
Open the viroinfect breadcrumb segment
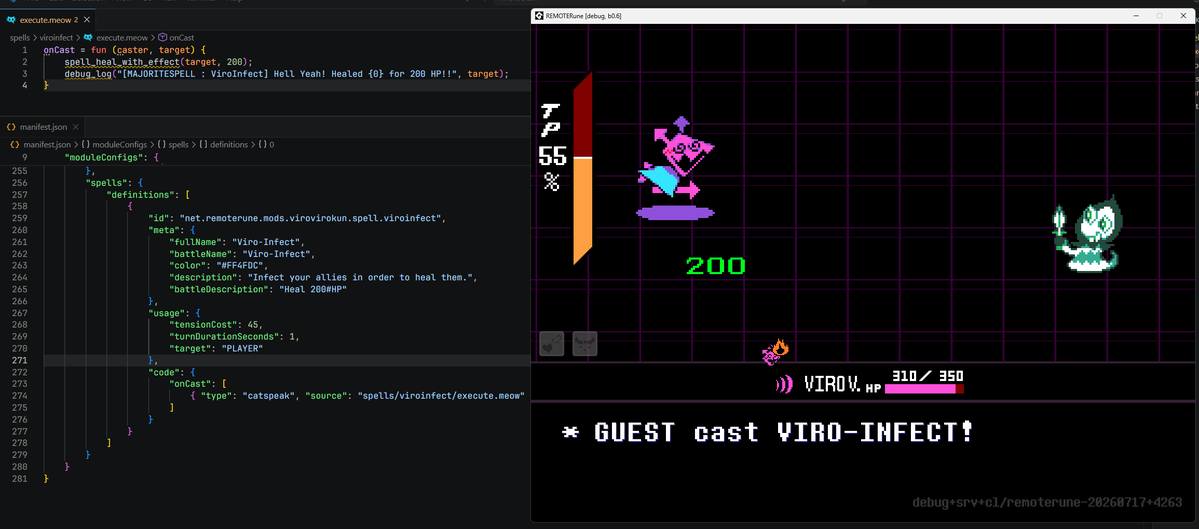click(57, 37)
